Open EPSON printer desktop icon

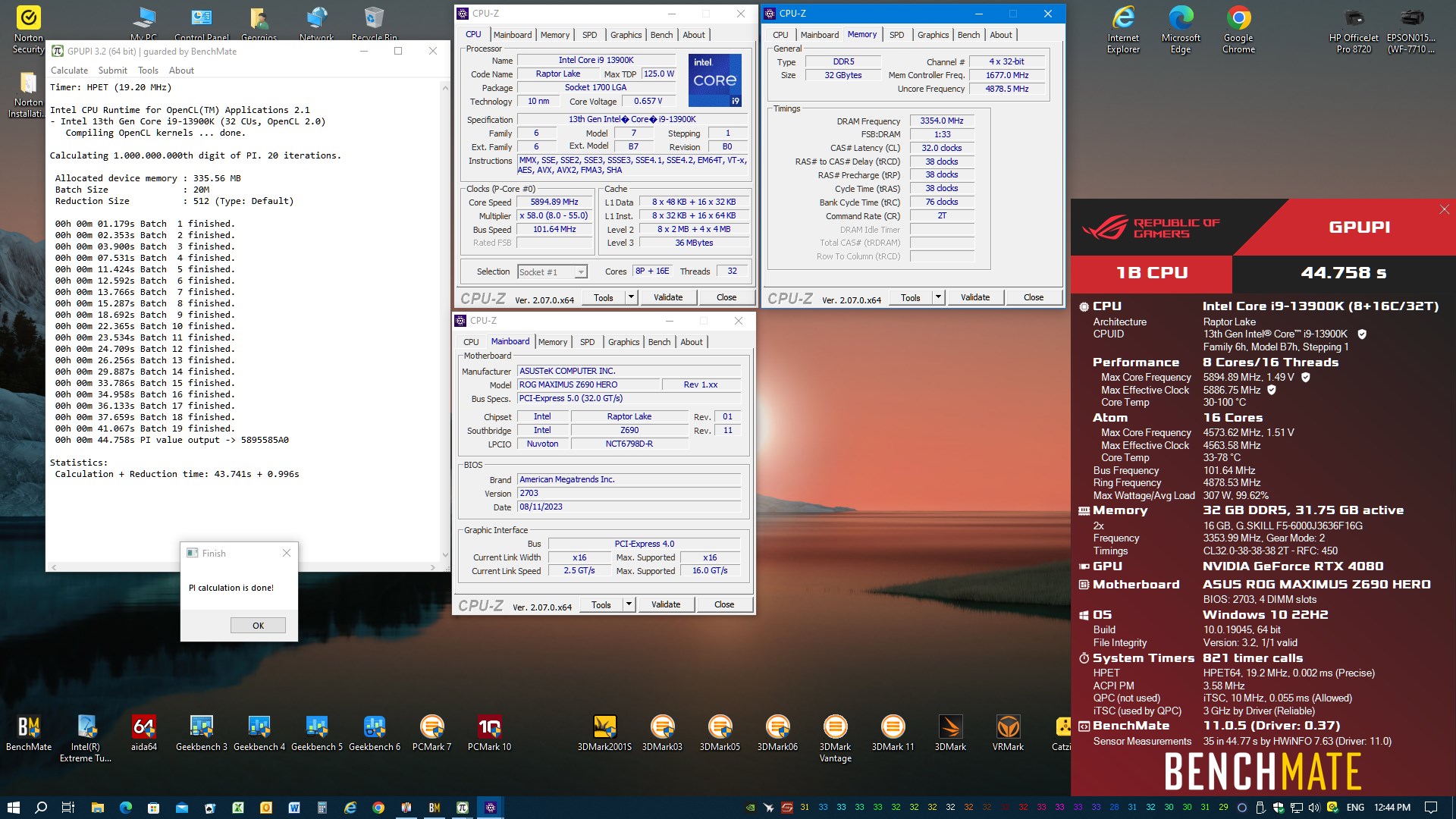(x=1411, y=30)
